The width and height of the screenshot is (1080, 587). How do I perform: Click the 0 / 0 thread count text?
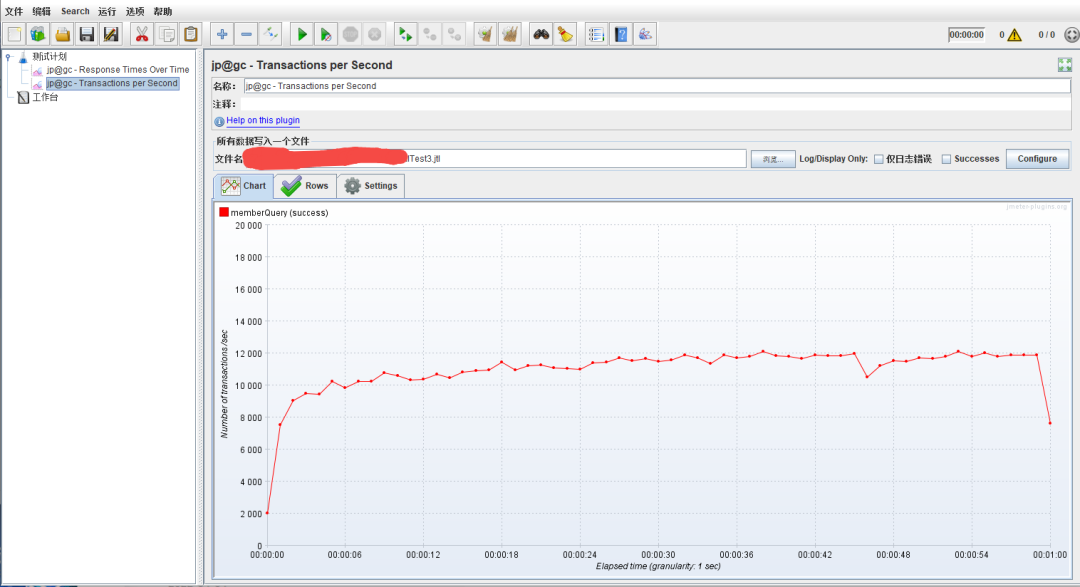pyautogui.click(x=1046, y=34)
